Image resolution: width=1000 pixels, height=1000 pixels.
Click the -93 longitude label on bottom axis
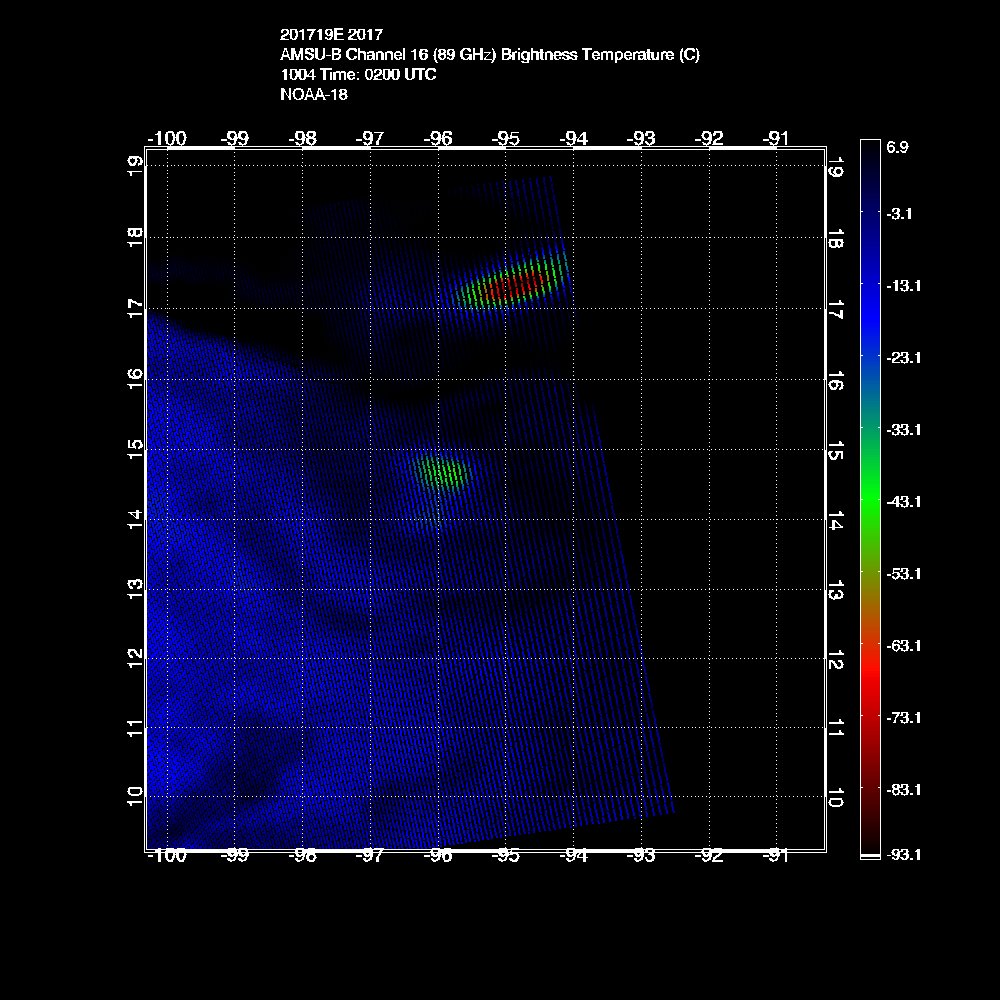[x=642, y=856]
